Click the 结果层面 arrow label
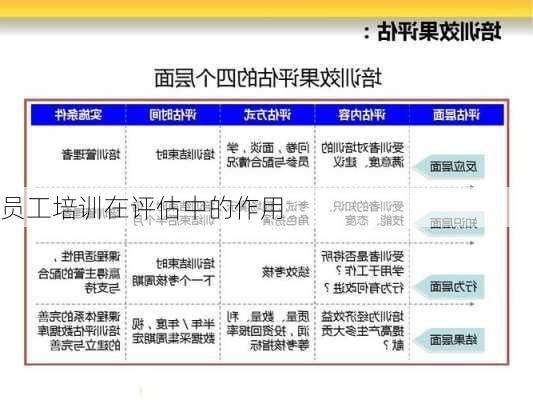Viewport: 533px width, 400px height. tap(449, 340)
